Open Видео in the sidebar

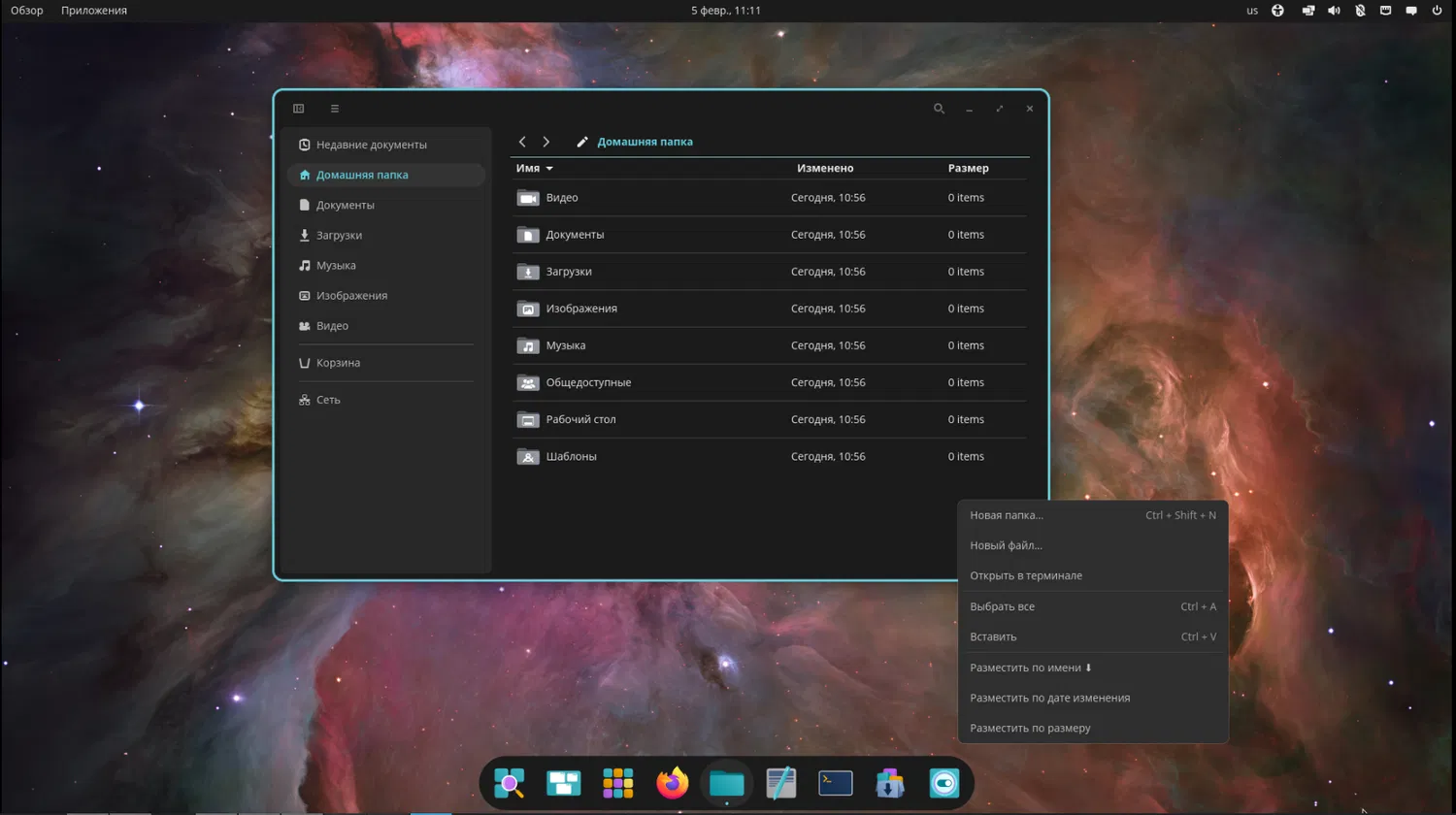[386, 326]
